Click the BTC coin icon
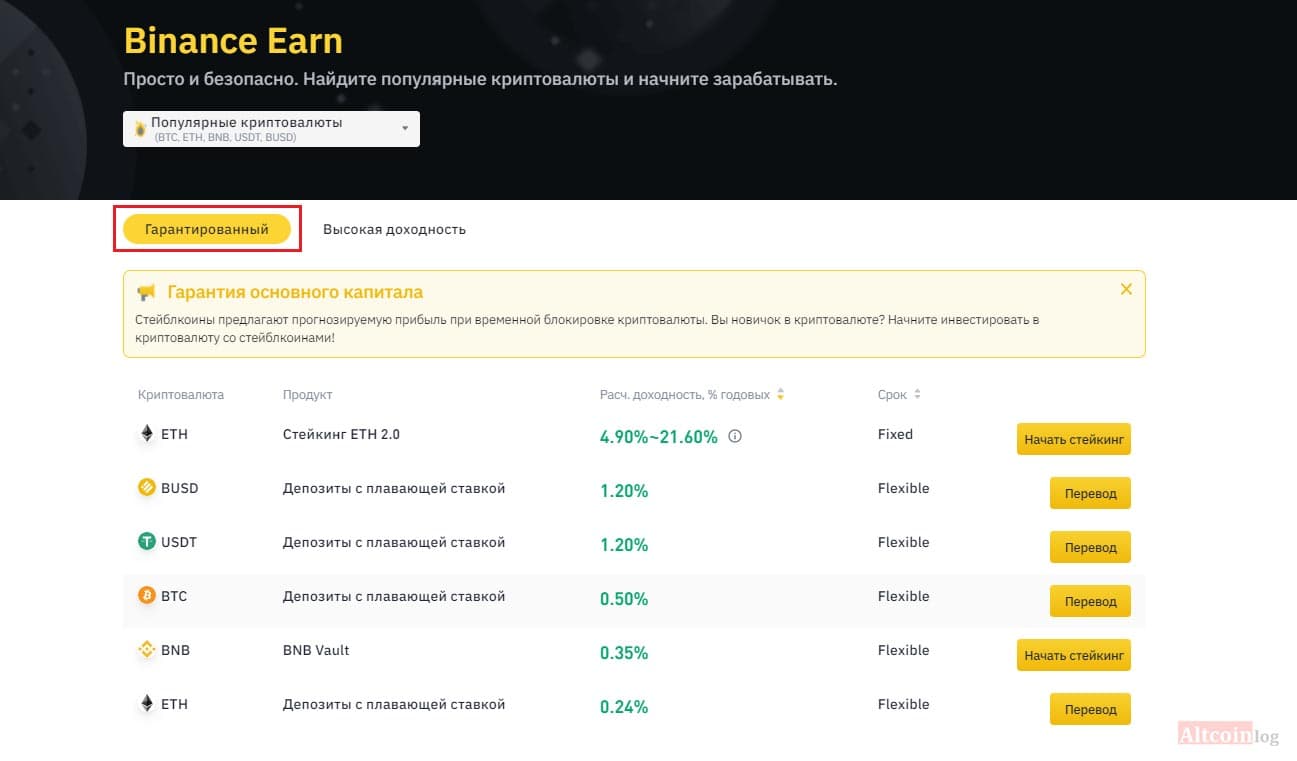The image size is (1297, 761). pos(147,596)
